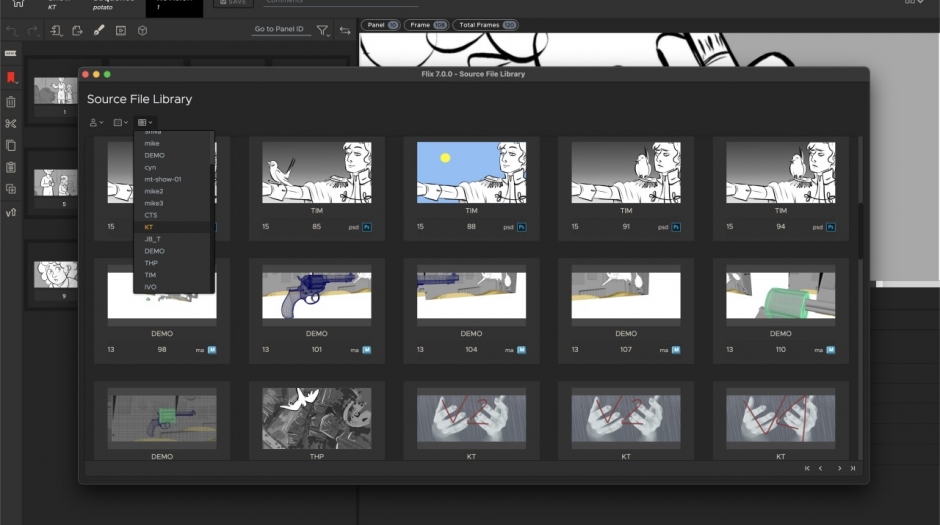This screenshot has width=940, height=525.
Task: Click the clipboard paste icon in the sidebar
Action: tap(11, 167)
